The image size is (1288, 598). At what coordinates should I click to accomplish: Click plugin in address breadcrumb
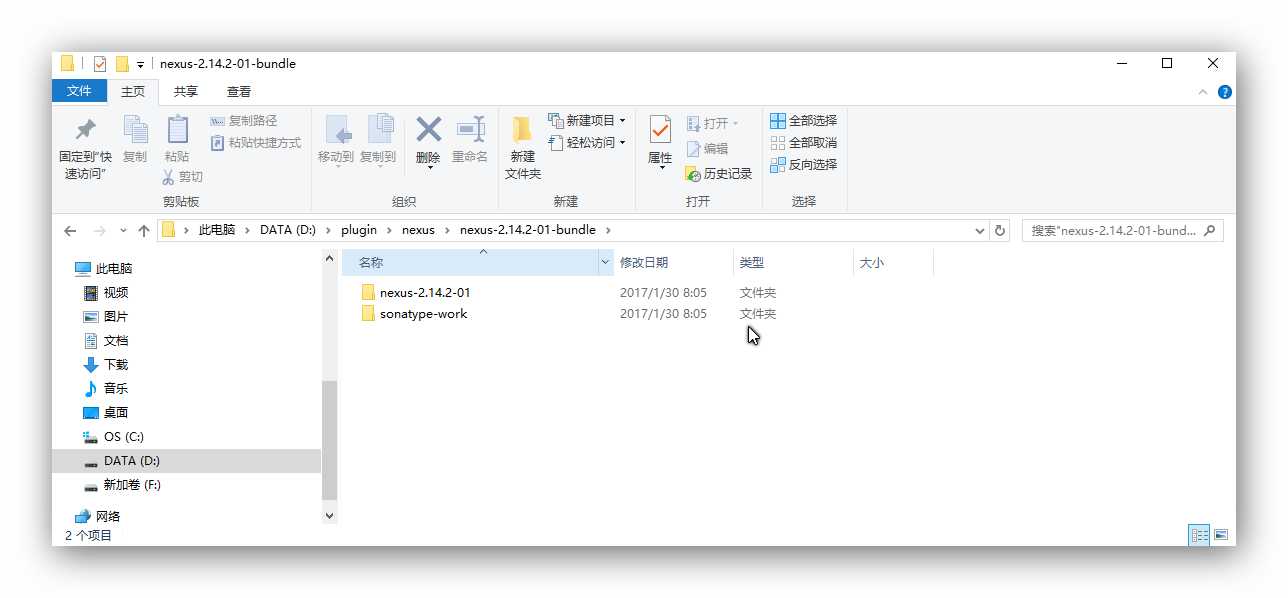pyautogui.click(x=359, y=230)
